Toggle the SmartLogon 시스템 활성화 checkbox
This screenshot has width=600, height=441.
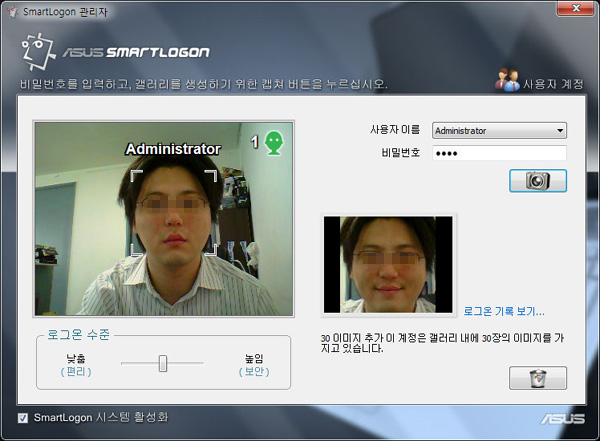point(23,418)
